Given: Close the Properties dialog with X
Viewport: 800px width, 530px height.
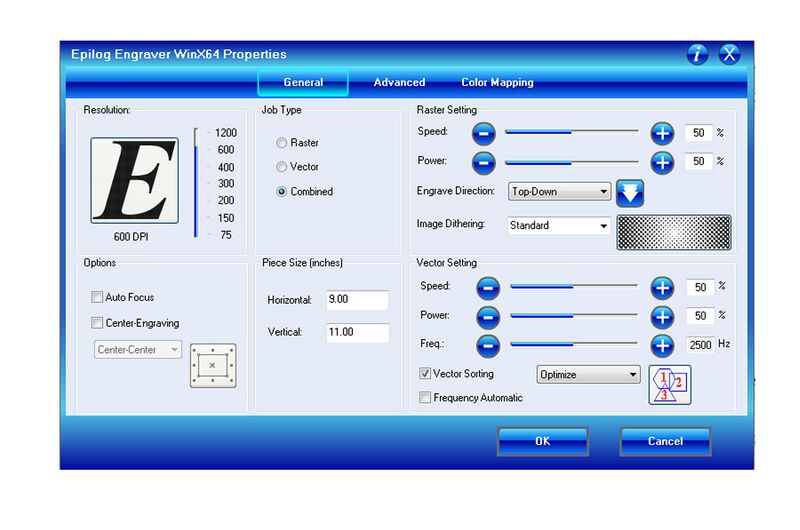Looking at the screenshot, I should coord(729,54).
